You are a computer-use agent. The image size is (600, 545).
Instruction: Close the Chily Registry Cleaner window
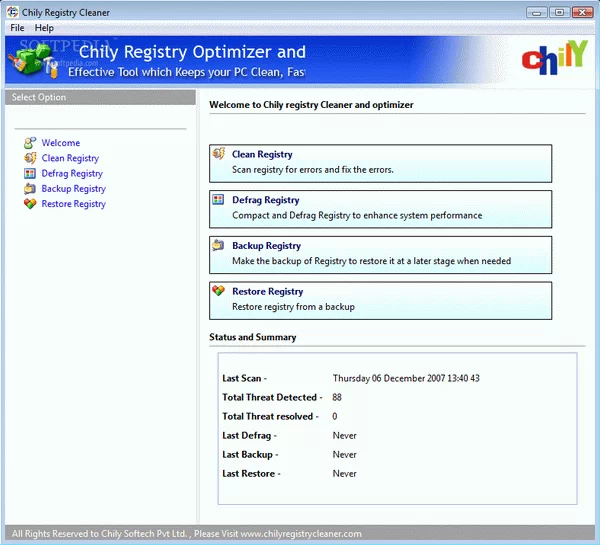[582, 13]
